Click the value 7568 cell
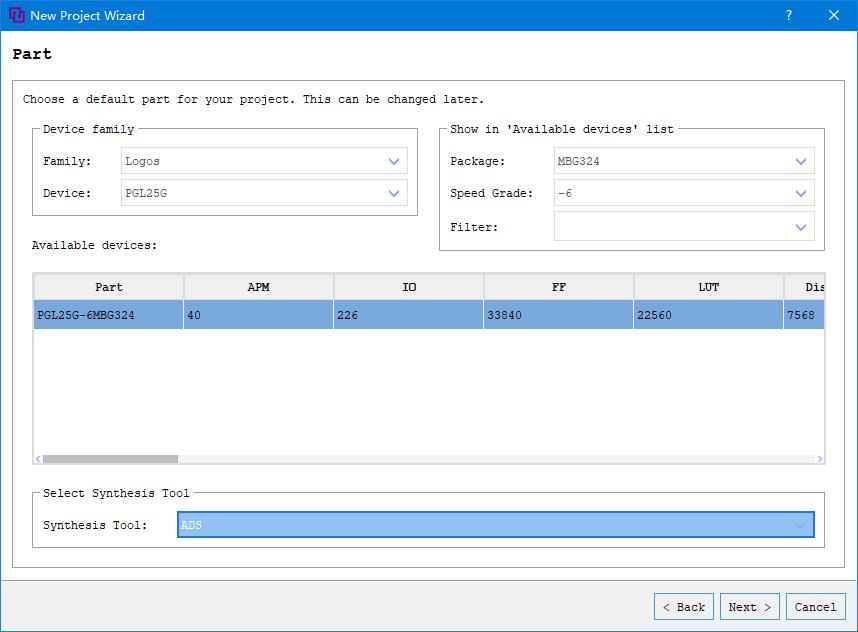Screen dimensions: 858x632 coord(804,315)
